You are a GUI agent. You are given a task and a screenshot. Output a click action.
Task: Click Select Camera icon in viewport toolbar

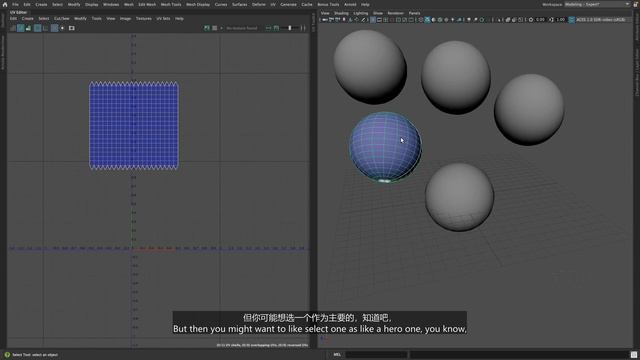click(325, 20)
